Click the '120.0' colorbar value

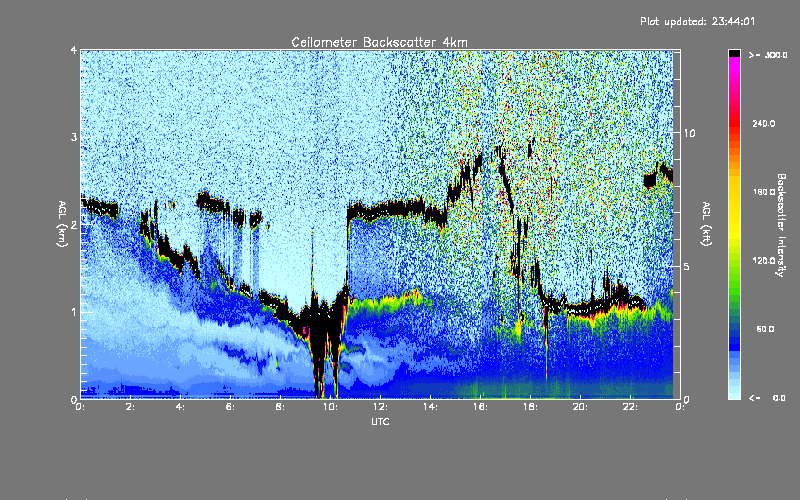coord(764,261)
